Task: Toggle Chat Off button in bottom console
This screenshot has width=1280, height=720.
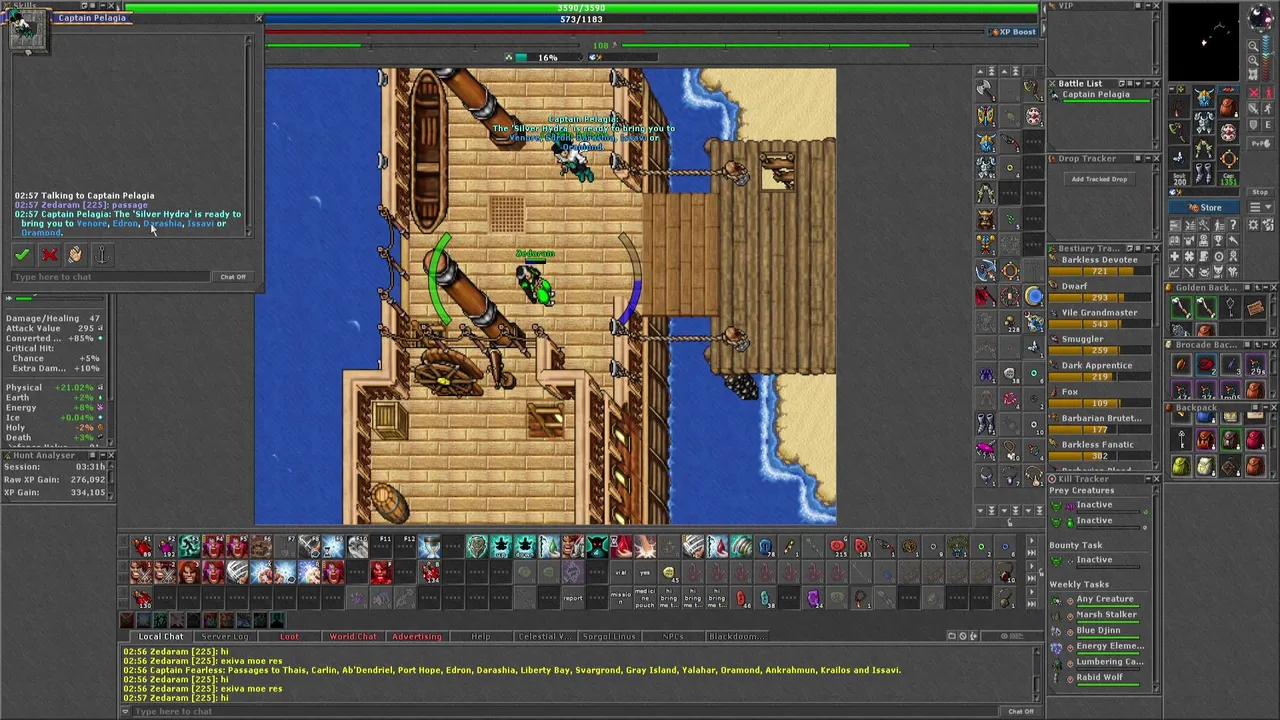Action: point(1020,711)
